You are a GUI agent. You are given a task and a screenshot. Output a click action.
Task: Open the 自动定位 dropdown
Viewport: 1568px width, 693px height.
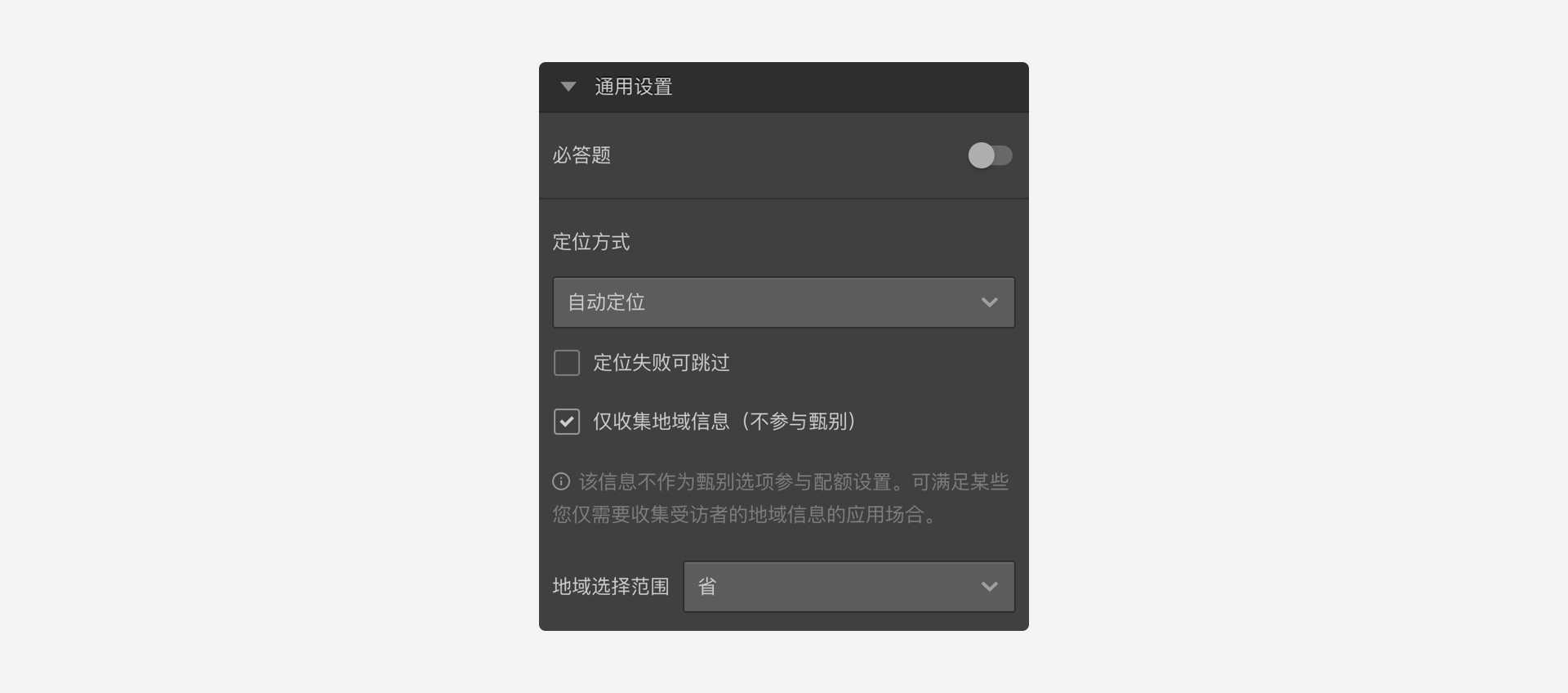point(784,302)
